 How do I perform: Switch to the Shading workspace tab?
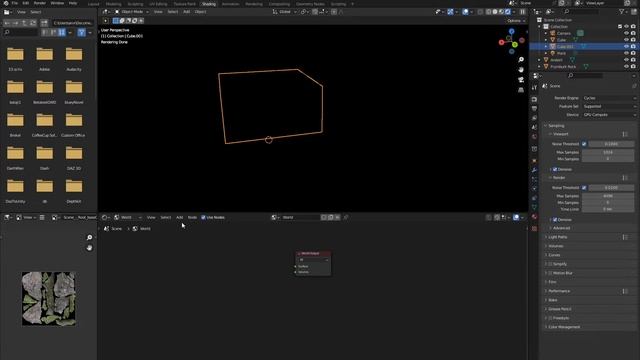209,4
